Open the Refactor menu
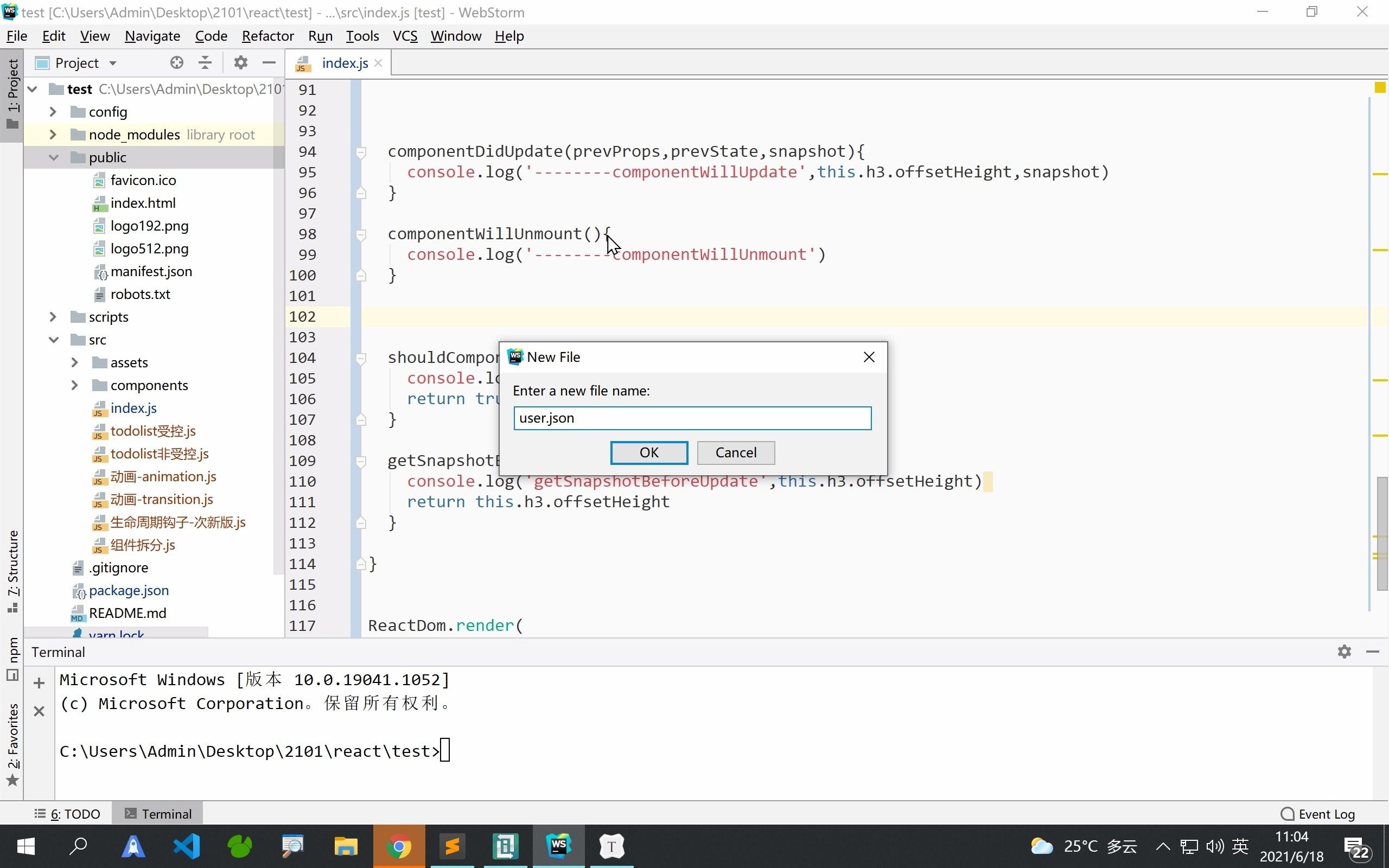 (267, 36)
